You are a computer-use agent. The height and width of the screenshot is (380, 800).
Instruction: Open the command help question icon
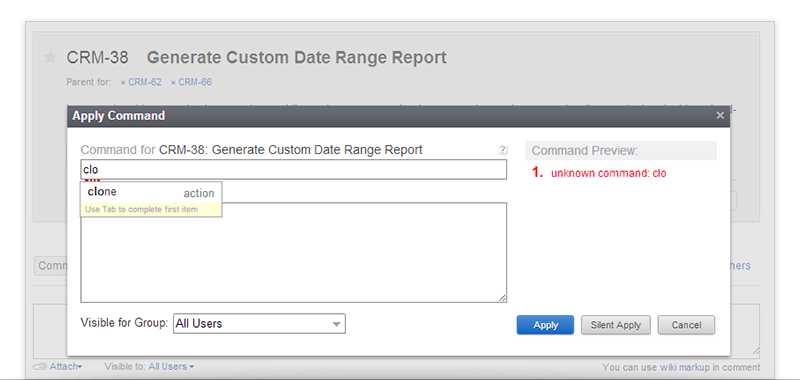[x=503, y=150]
